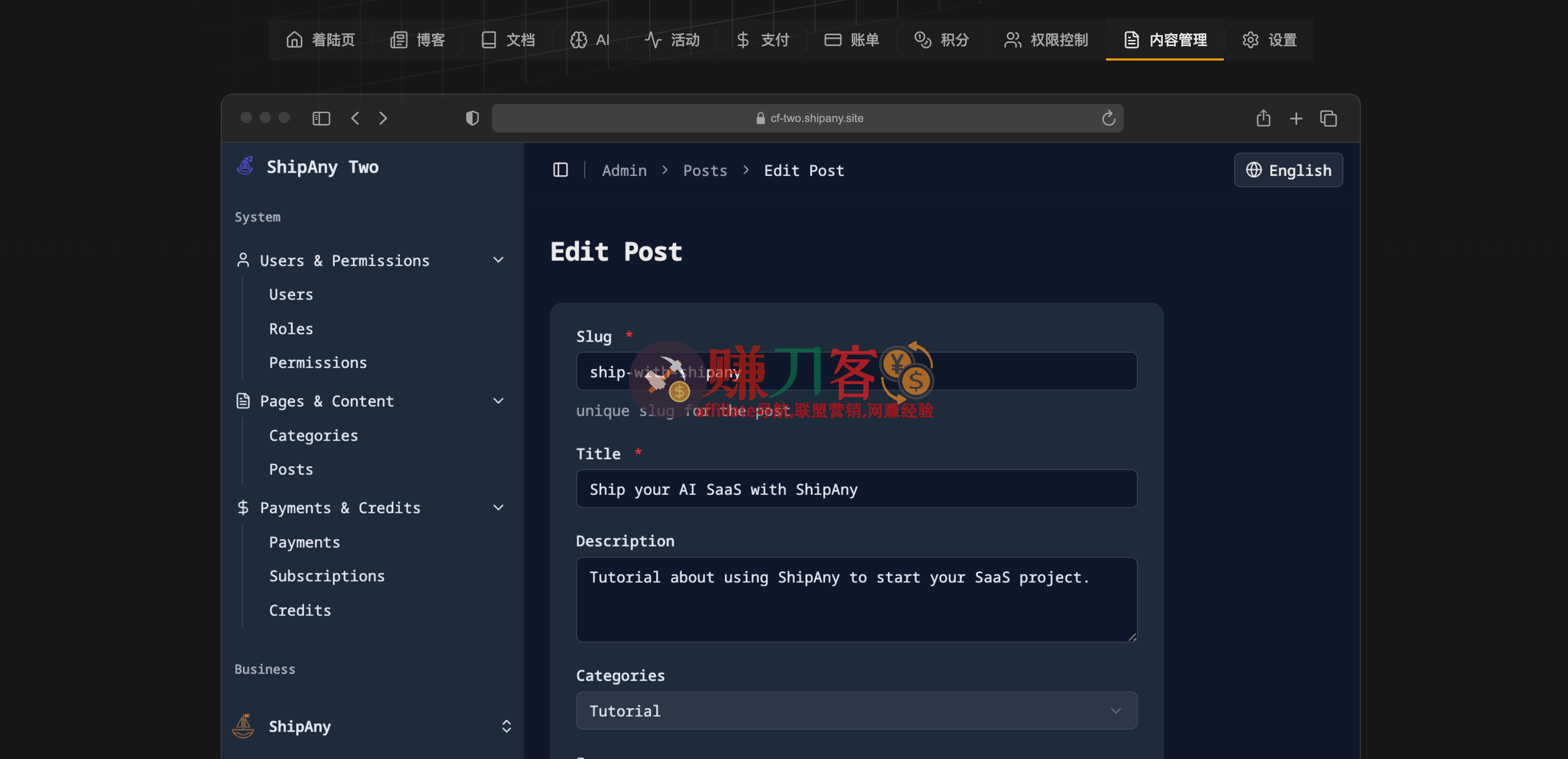Viewport: 1568px width, 759px height.
Task: Open Subscriptions in the sidebar
Action: pos(327,575)
